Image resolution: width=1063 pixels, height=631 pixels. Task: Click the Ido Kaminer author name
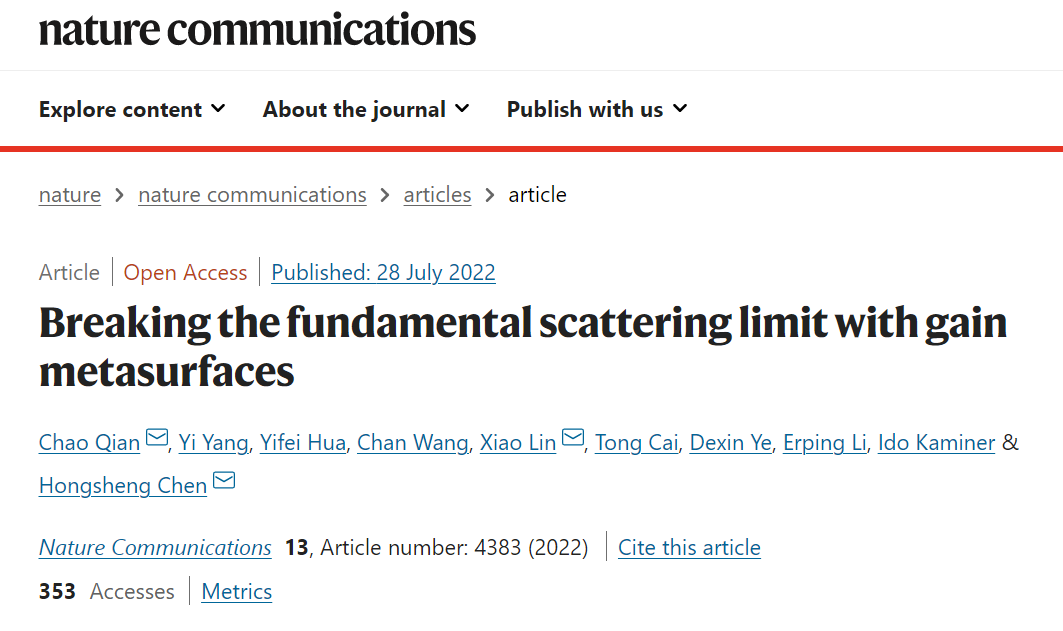click(x=936, y=442)
